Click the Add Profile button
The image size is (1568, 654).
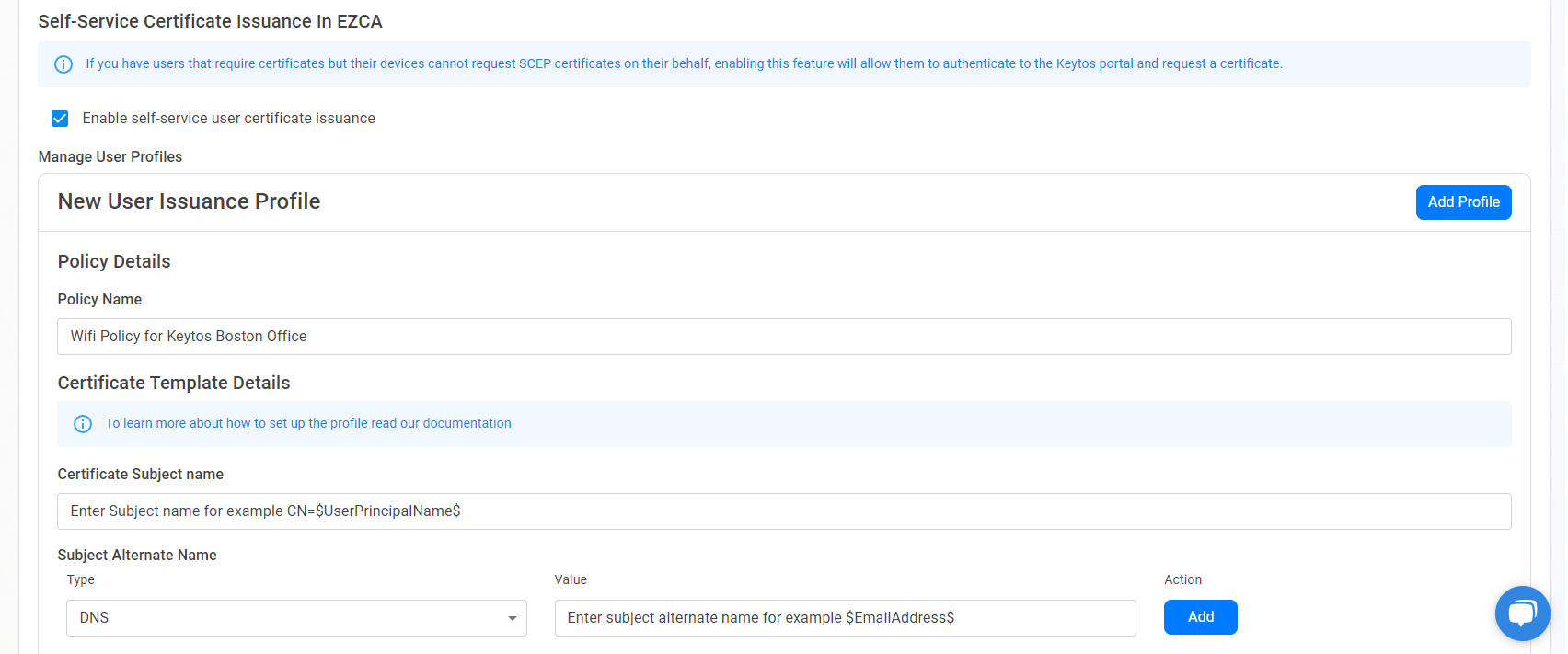1463,201
